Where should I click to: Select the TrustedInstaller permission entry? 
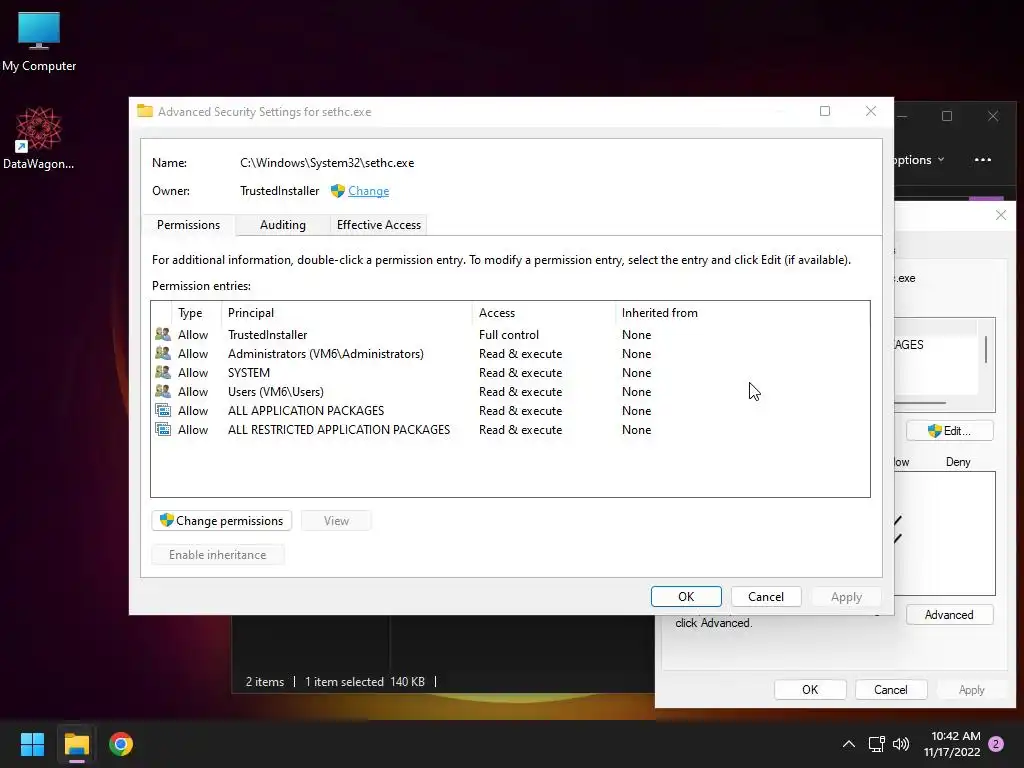510,334
